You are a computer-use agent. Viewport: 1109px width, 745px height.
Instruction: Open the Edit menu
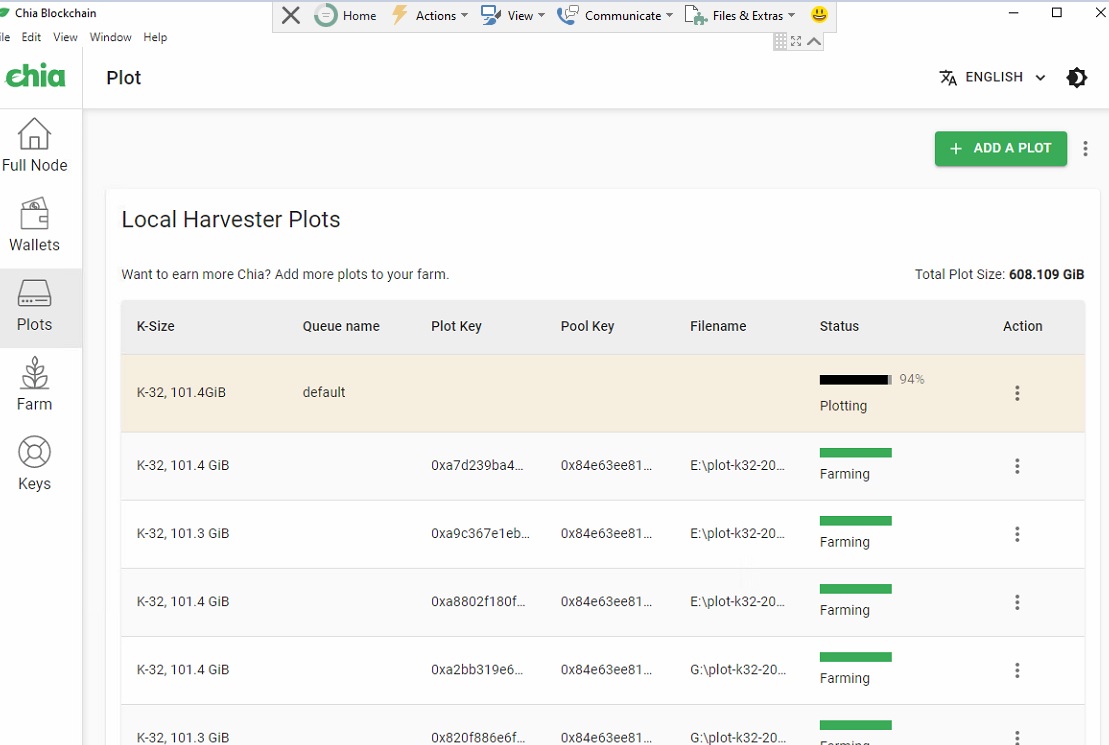[x=31, y=37]
